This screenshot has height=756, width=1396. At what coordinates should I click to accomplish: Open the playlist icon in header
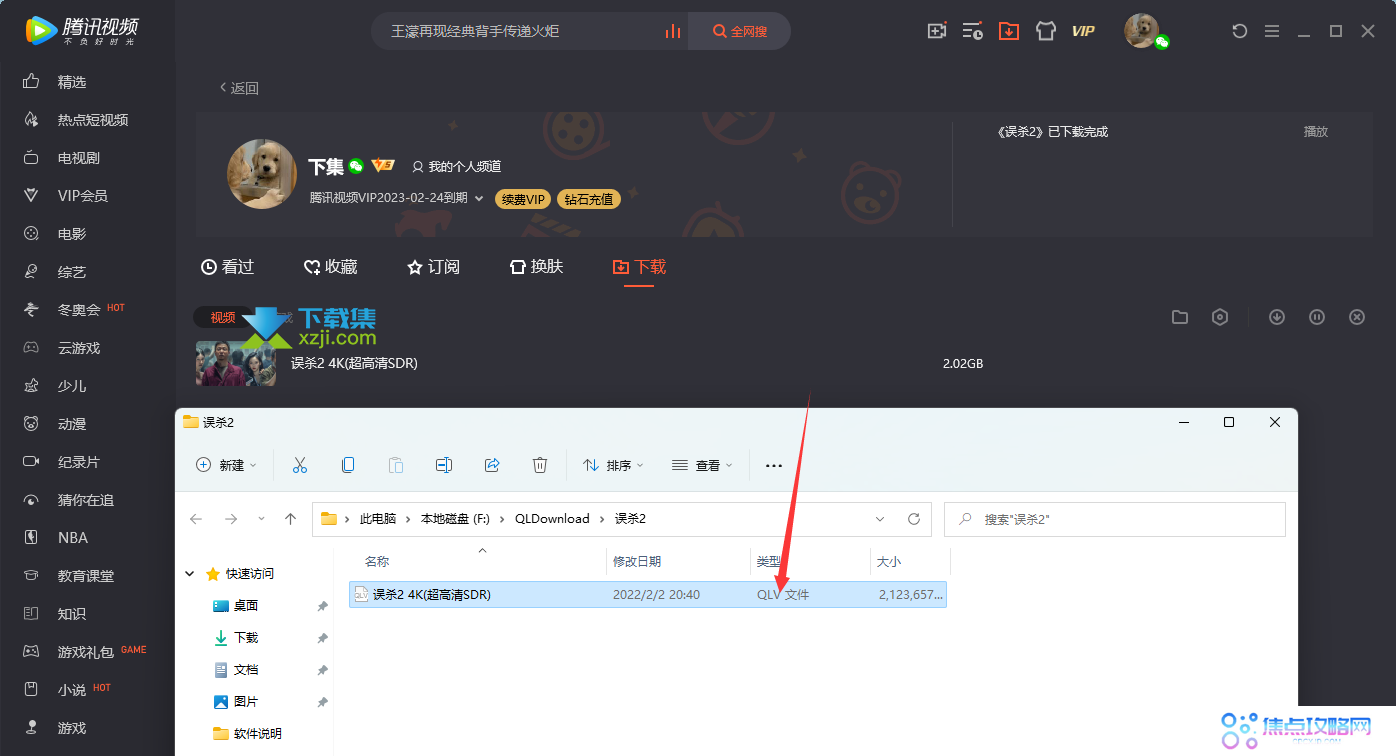click(x=973, y=31)
